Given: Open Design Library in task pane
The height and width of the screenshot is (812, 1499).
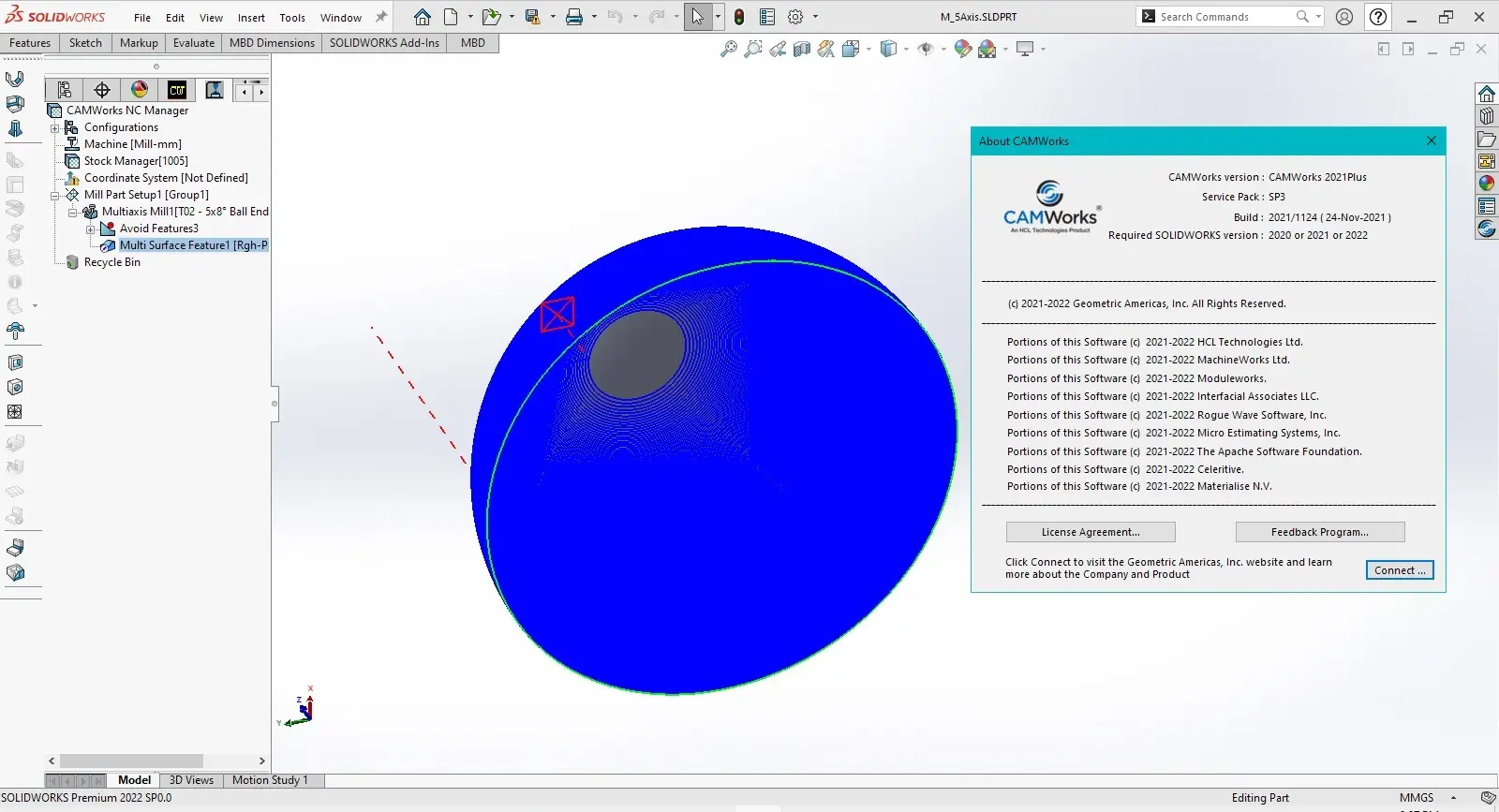Looking at the screenshot, I should [1487, 116].
